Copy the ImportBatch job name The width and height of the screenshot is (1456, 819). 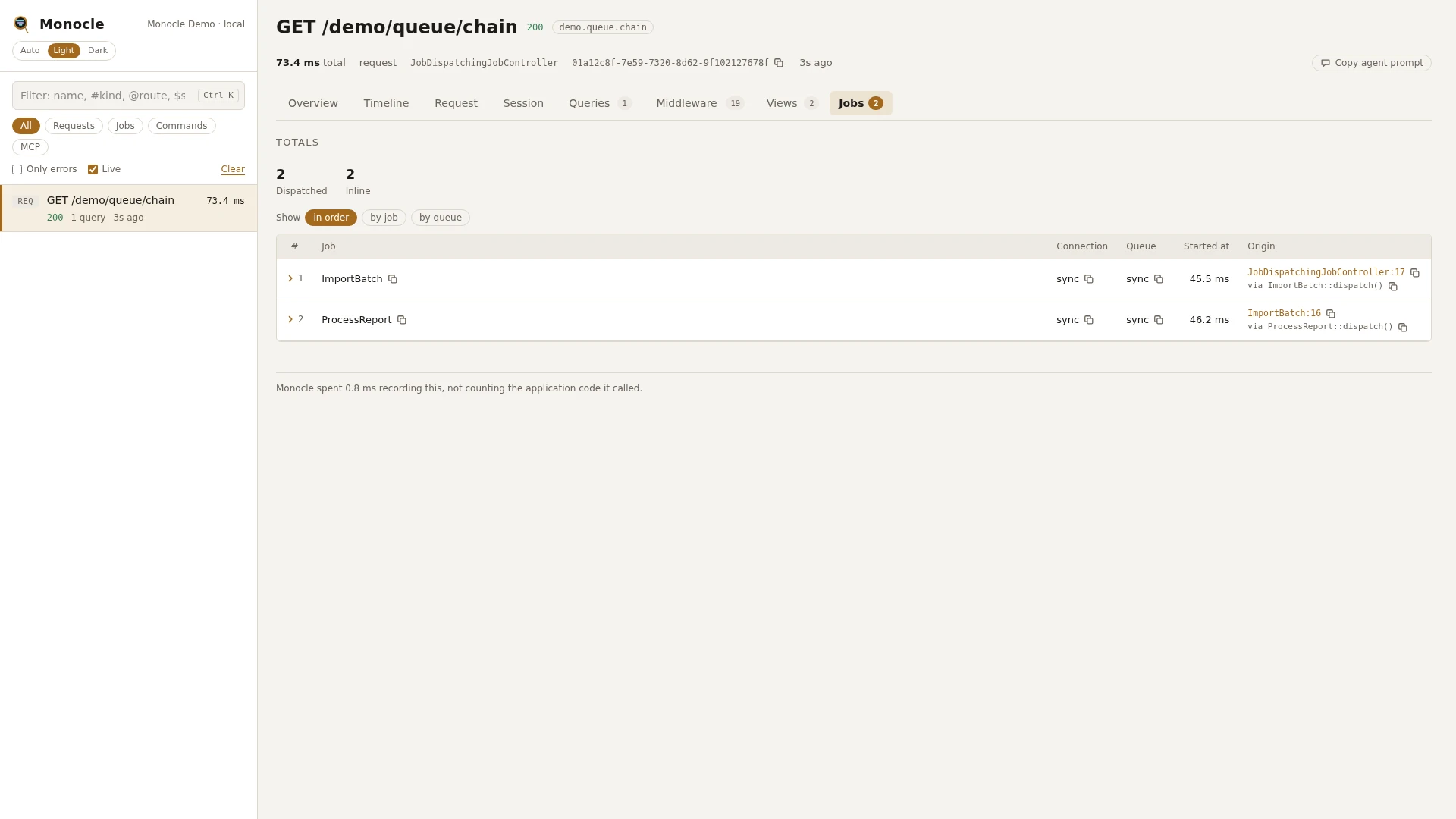(x=393, y=279)
